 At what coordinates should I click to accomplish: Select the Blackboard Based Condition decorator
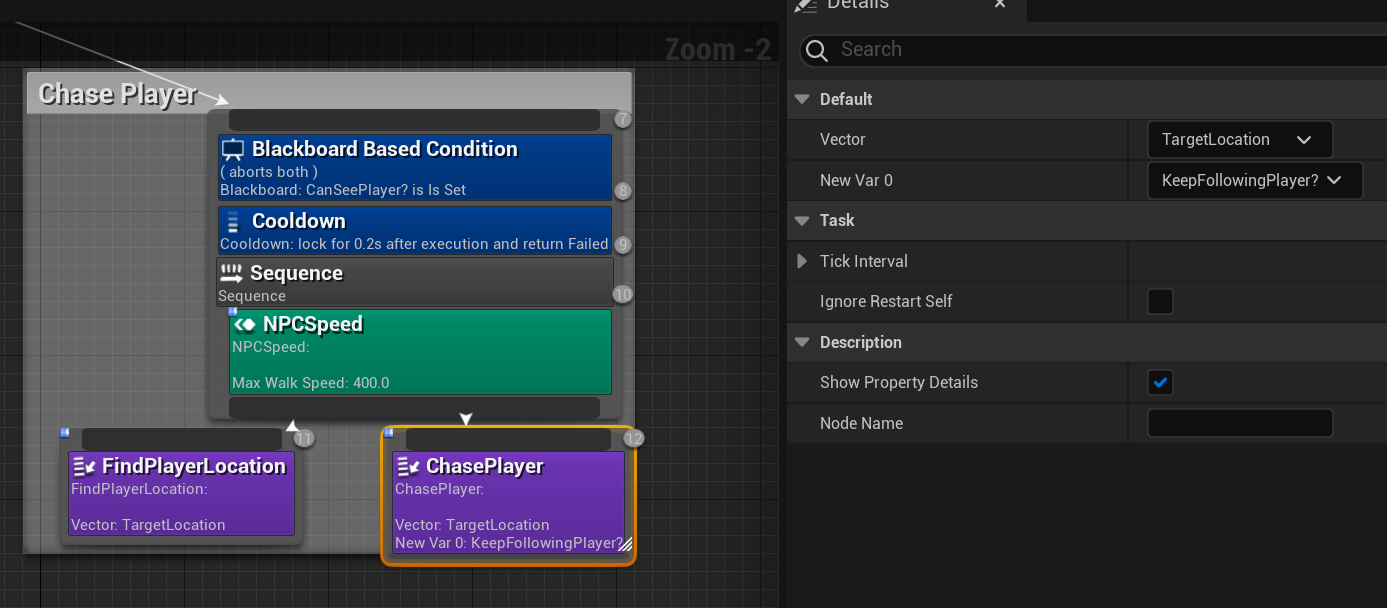click(415, 167)
